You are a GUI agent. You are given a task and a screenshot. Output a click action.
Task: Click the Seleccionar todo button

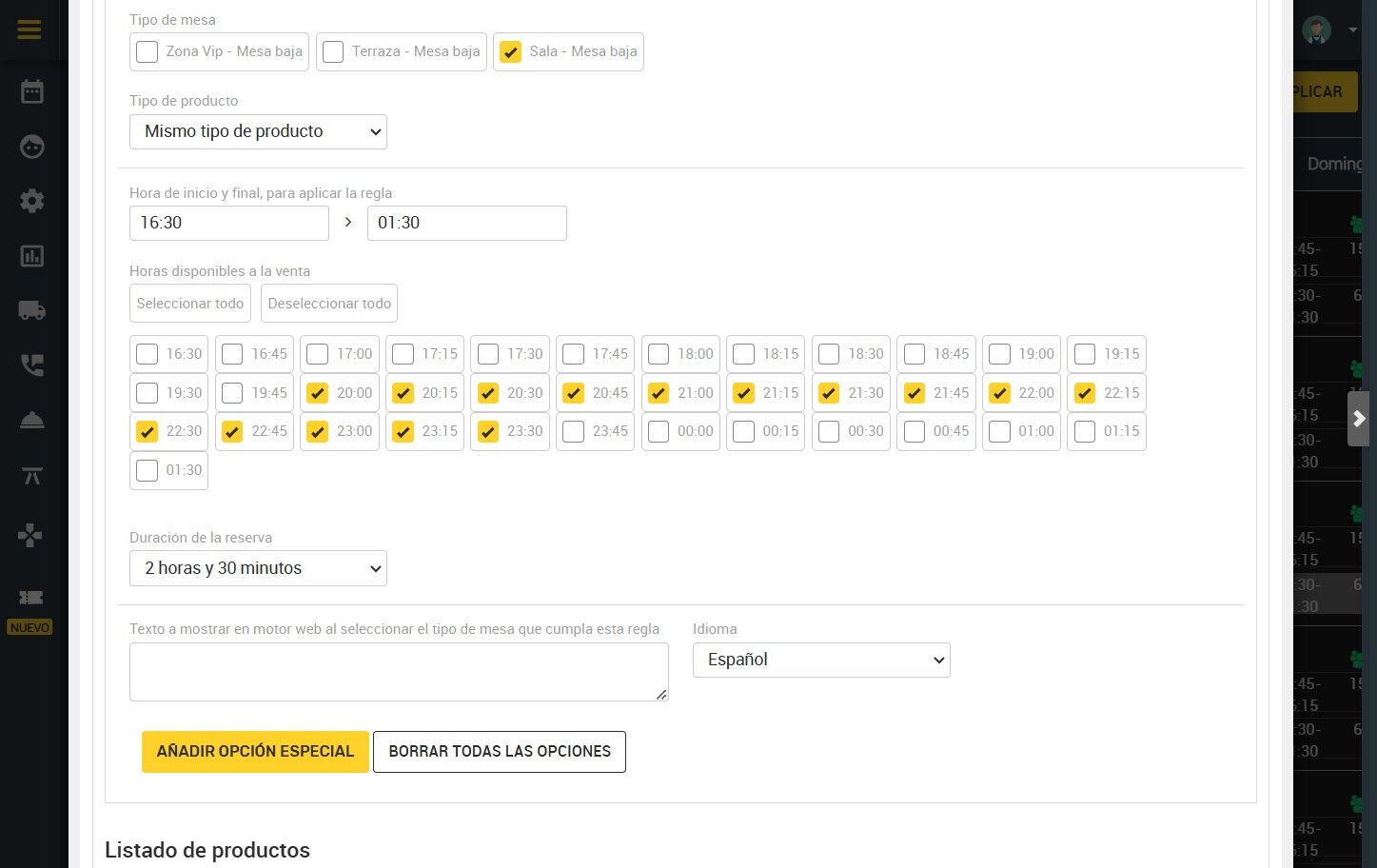pyautogui.click(x=190, y=304)
